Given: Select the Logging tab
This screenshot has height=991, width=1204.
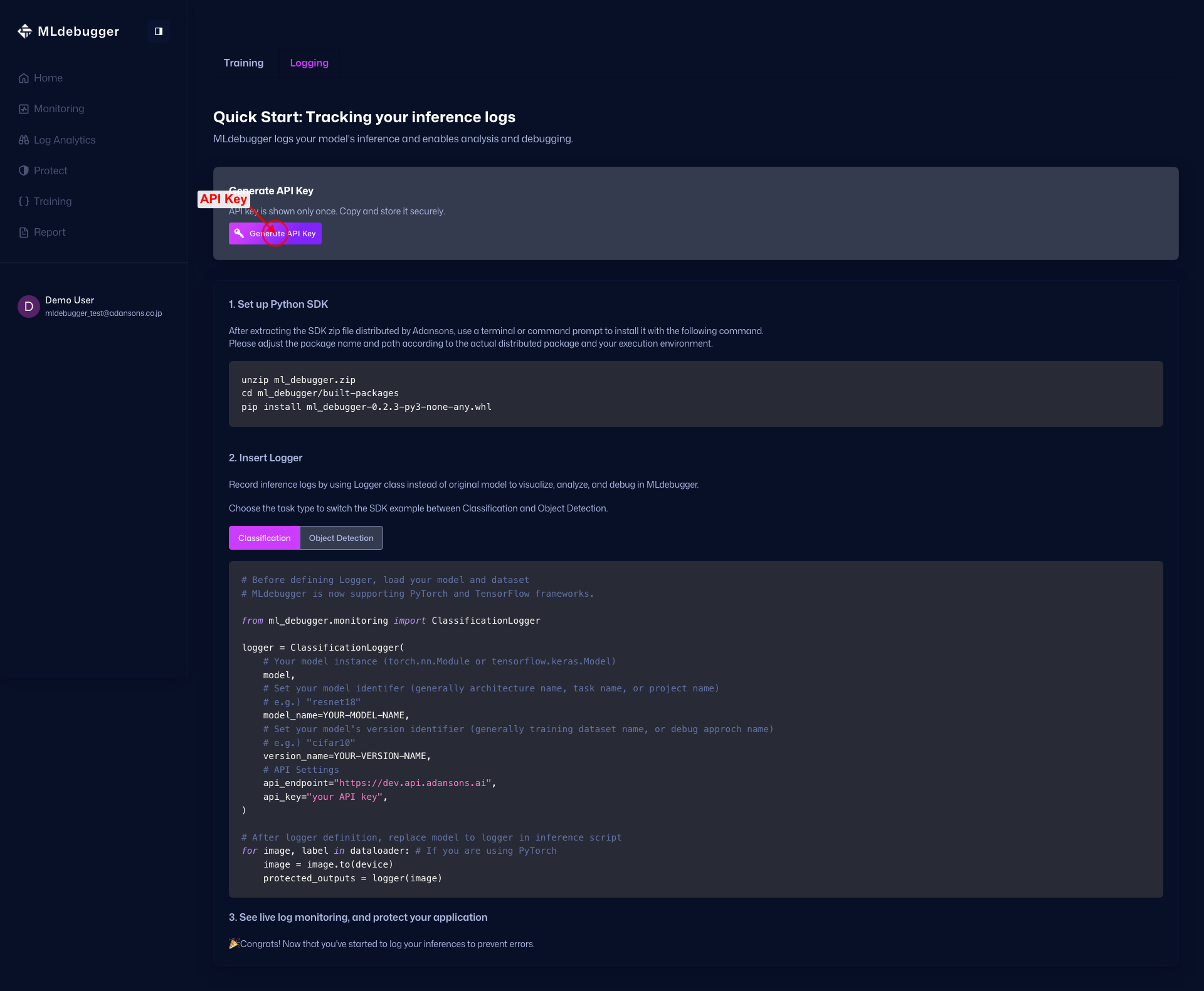Looking at the screenshot, I should click(x=309, y=63).
